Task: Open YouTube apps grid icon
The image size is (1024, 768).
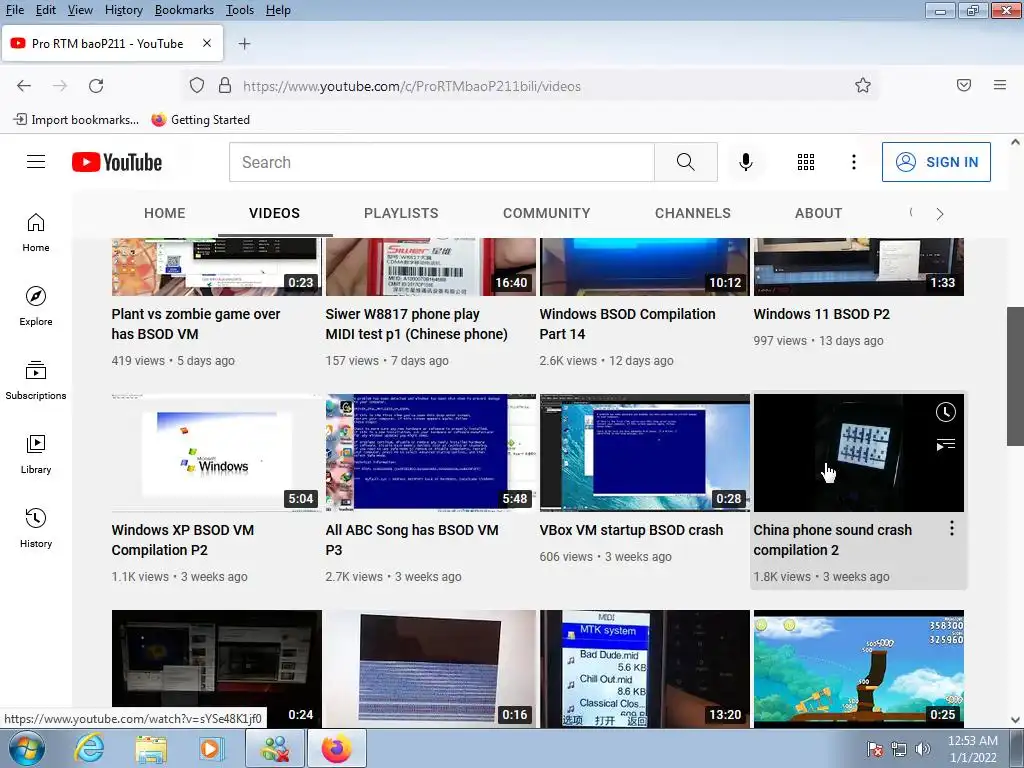Action: click(806, 162)
